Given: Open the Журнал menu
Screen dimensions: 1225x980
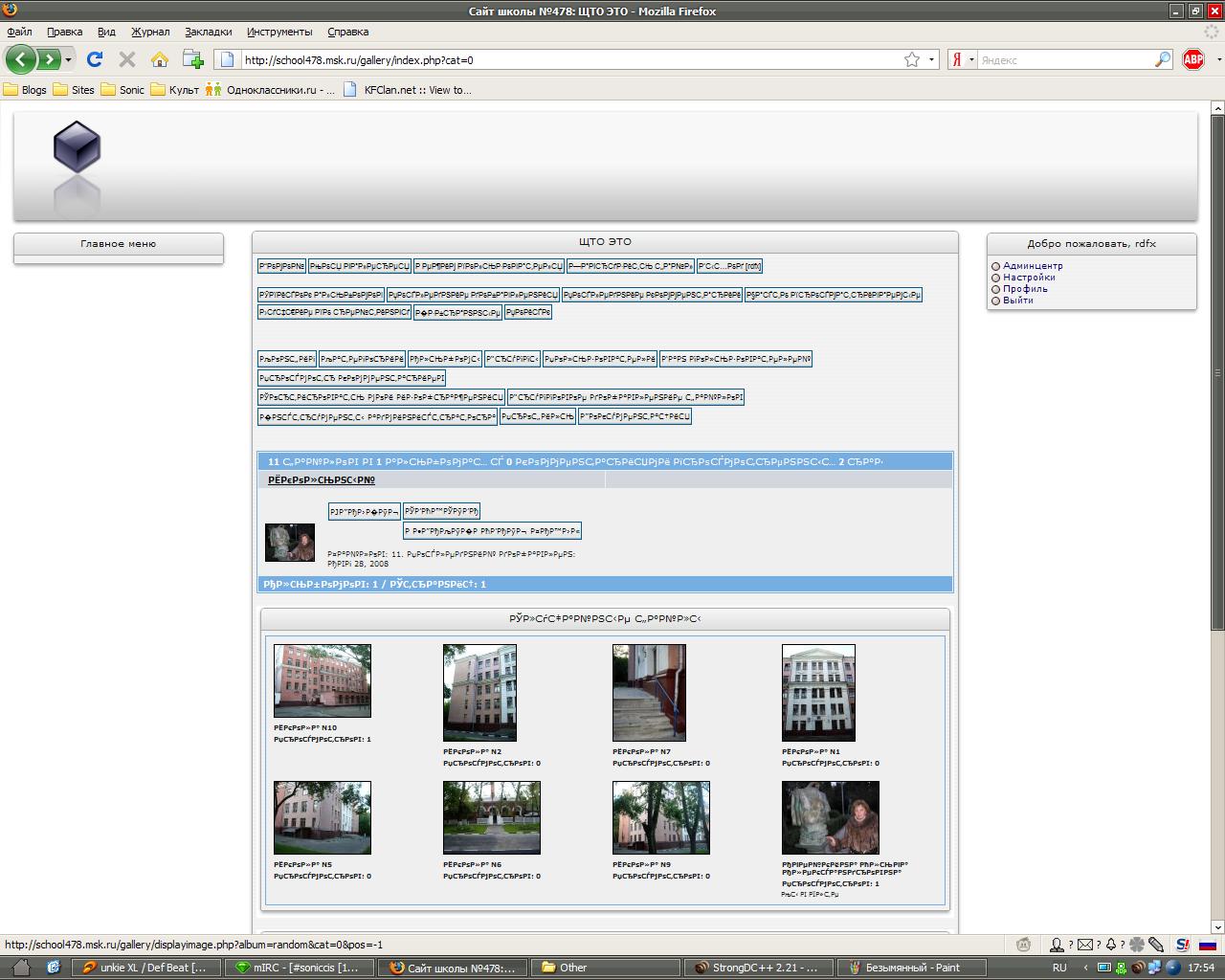Looking at the screenshot, I should [x=150, y=32].
